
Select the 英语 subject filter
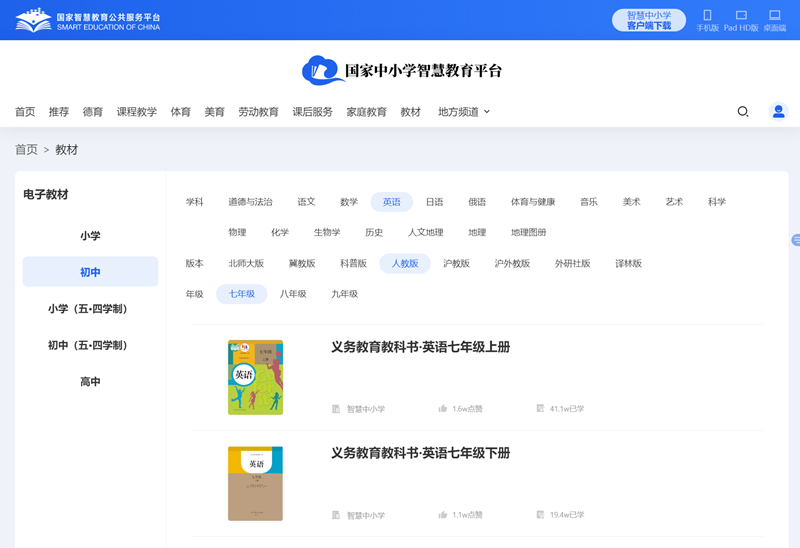click(392, 202)
